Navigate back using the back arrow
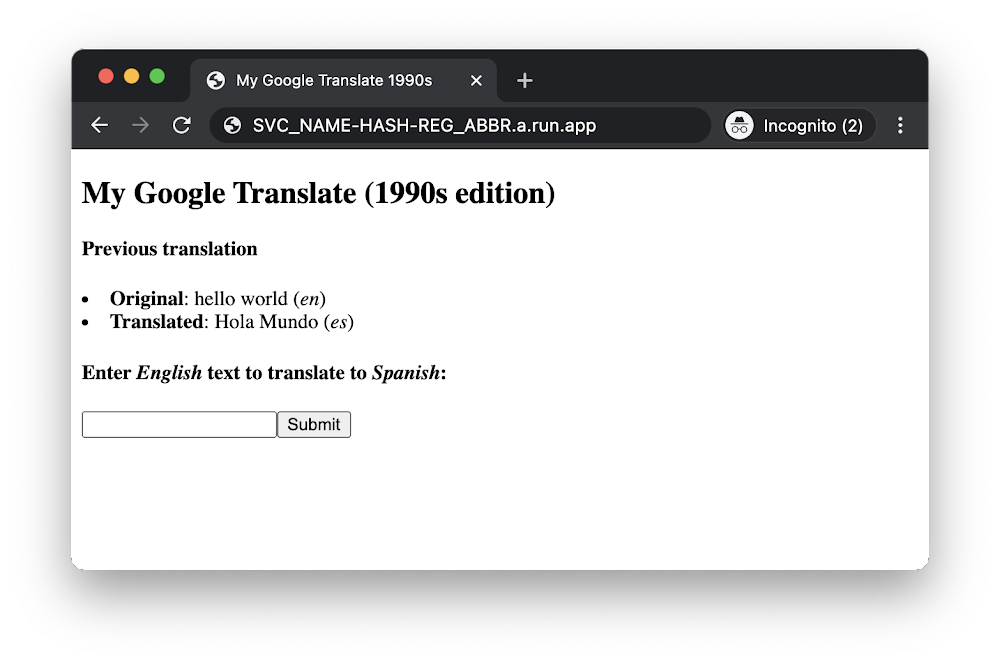Viewport: 1000px width, 664px height. click(x=99, y=125)
